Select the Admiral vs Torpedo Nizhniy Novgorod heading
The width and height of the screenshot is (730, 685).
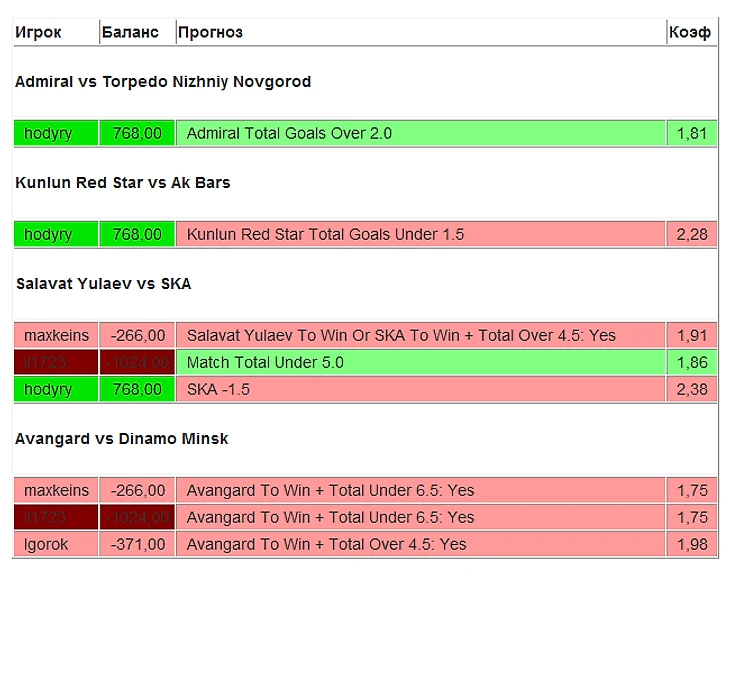pos(163,82)
